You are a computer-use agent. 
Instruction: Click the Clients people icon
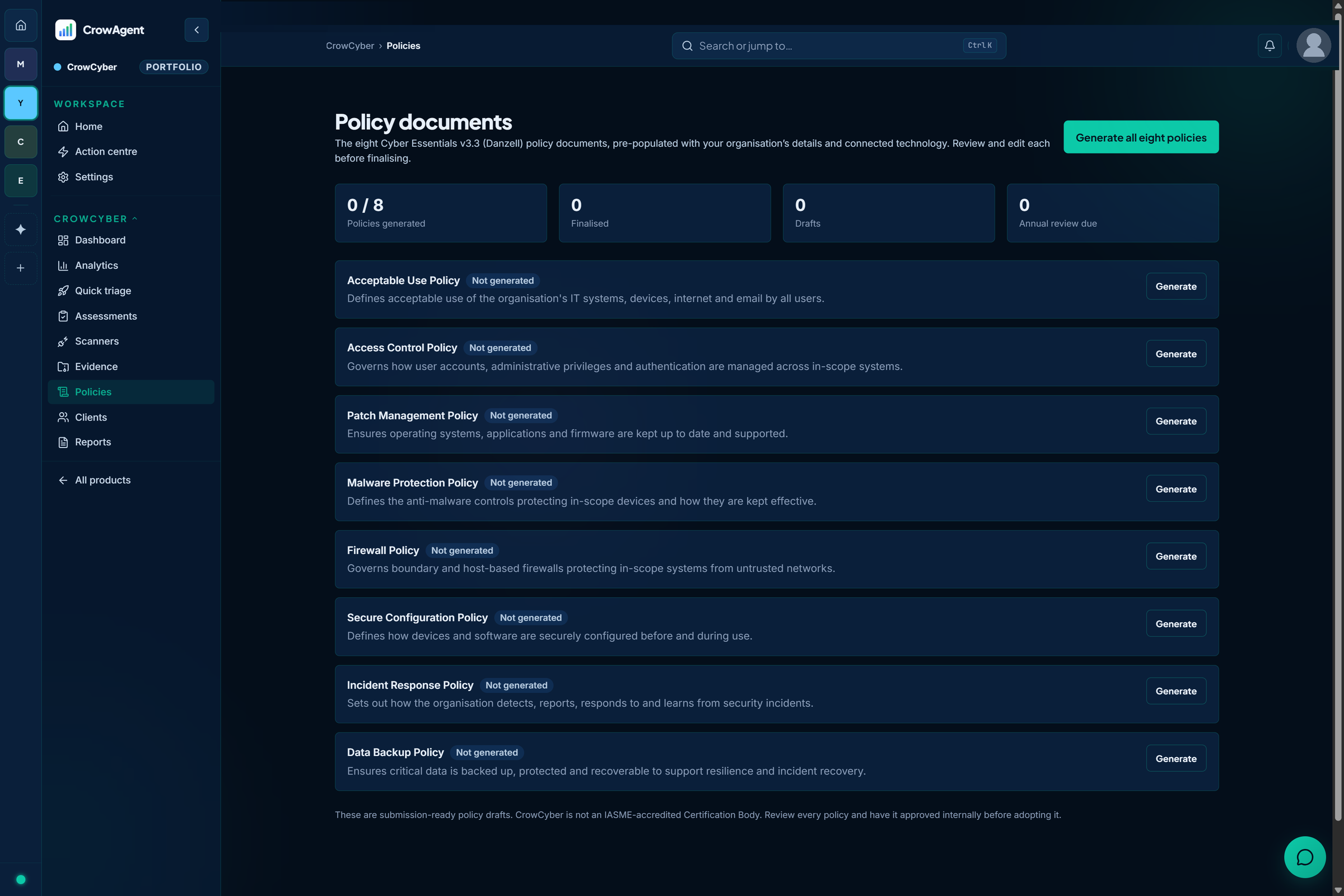pos(63,417)
